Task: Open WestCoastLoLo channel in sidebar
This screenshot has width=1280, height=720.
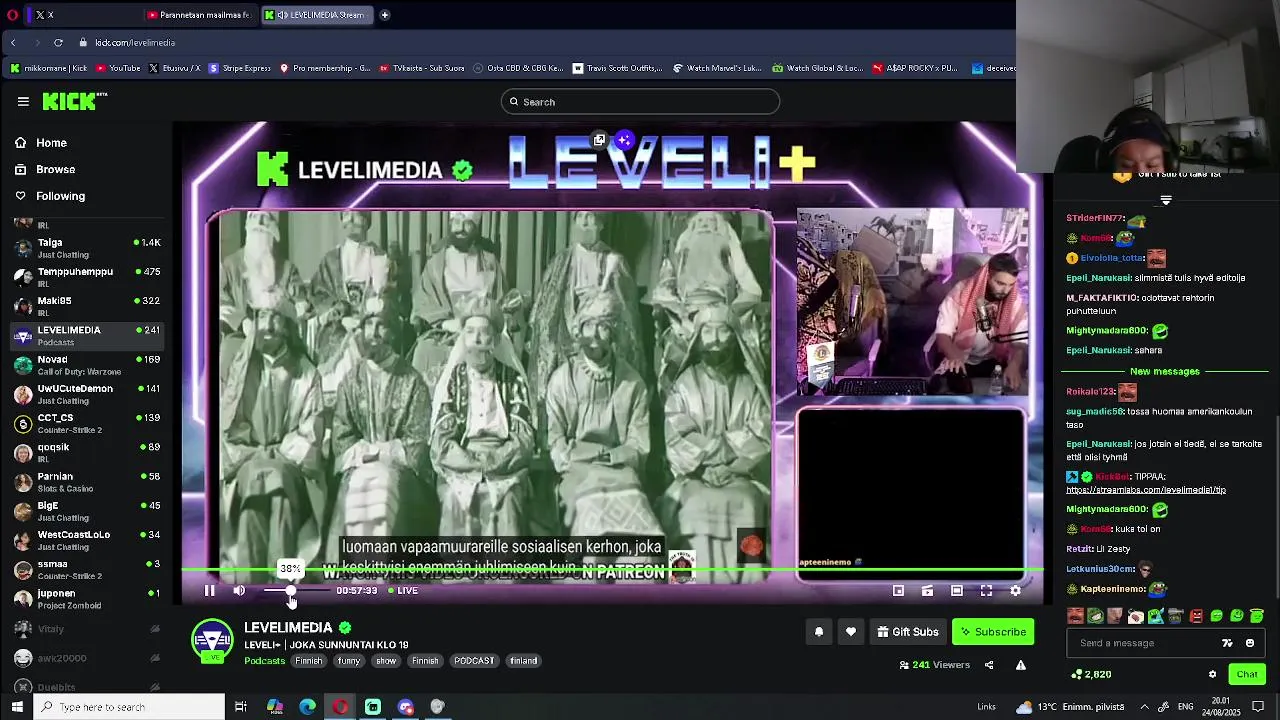Action: [x=87, y=540]
